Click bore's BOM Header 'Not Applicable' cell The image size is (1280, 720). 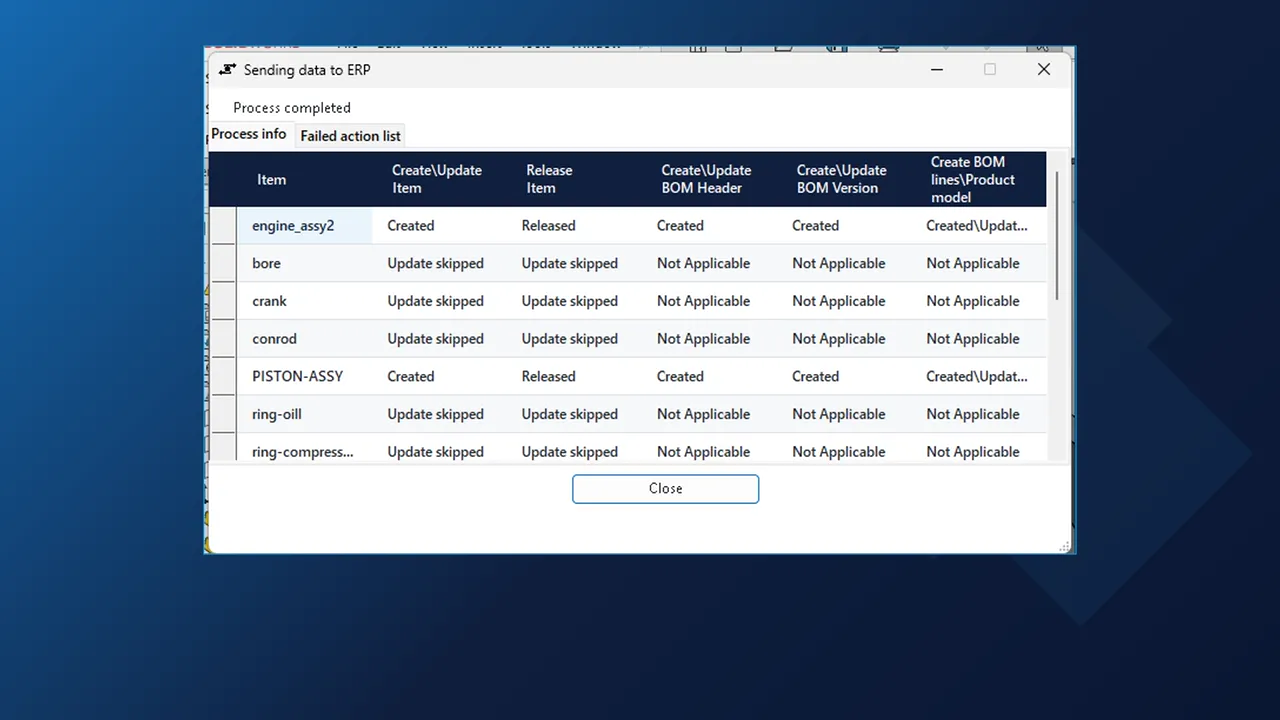pos(709,264)
